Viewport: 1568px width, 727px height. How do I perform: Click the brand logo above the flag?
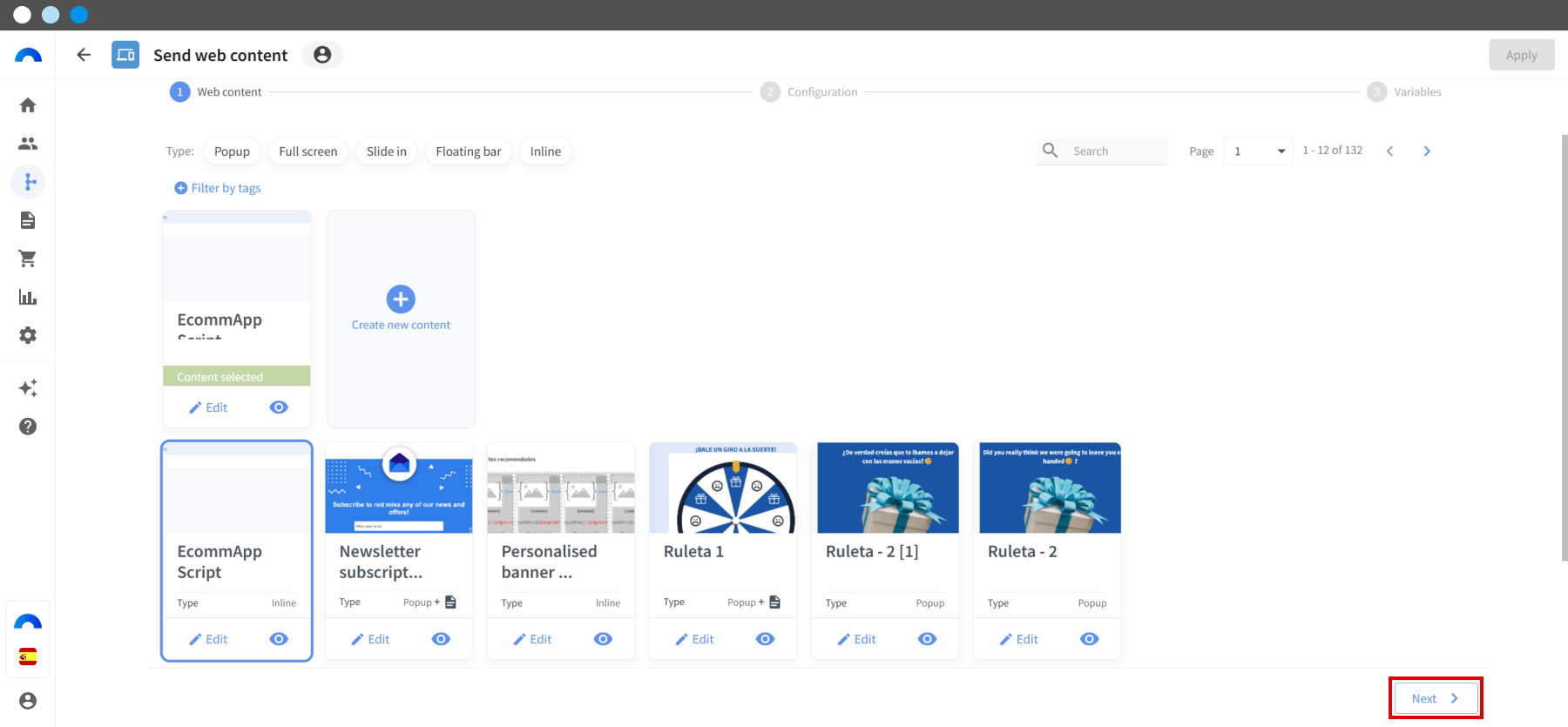pos(28,622)
